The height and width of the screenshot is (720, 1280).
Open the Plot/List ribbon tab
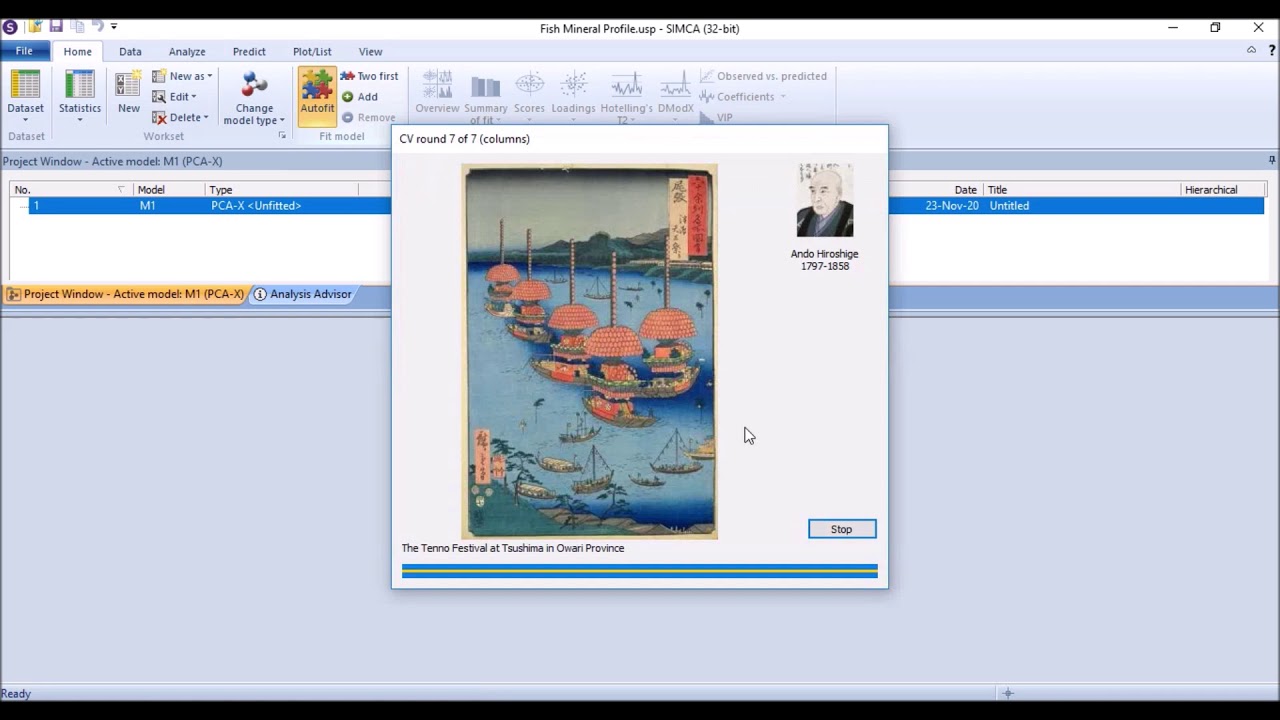pyautogui.click(x=312, y=51)
